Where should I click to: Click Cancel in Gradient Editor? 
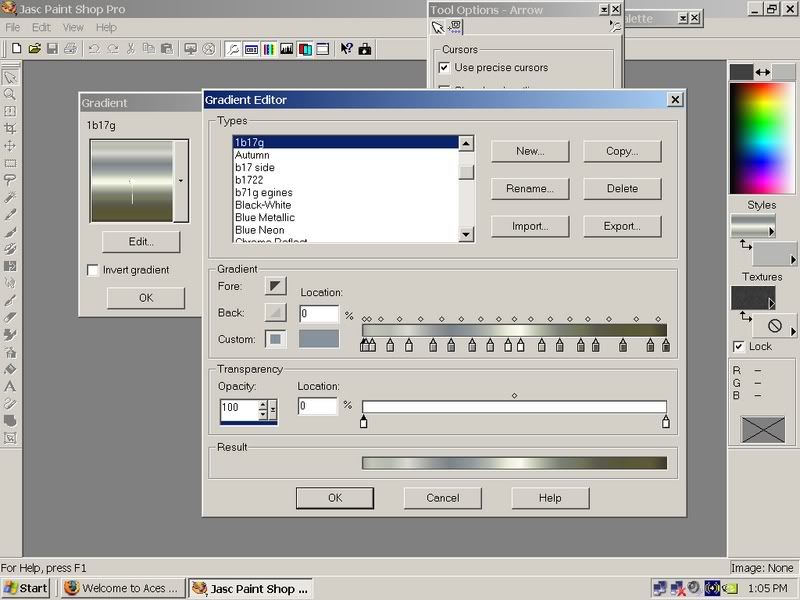point(442,498)
